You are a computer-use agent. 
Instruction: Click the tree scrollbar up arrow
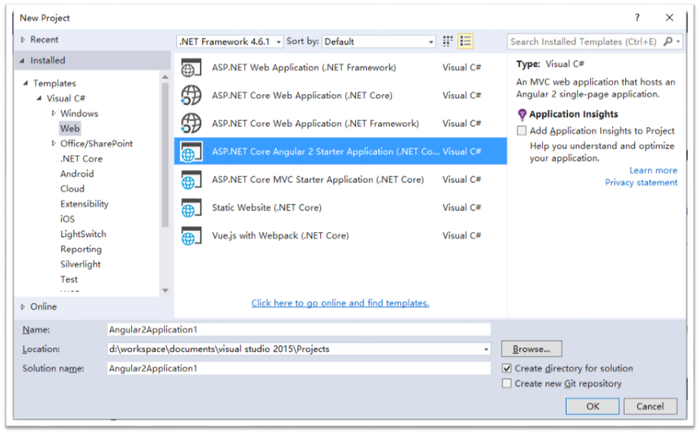(x=165, y=77)
